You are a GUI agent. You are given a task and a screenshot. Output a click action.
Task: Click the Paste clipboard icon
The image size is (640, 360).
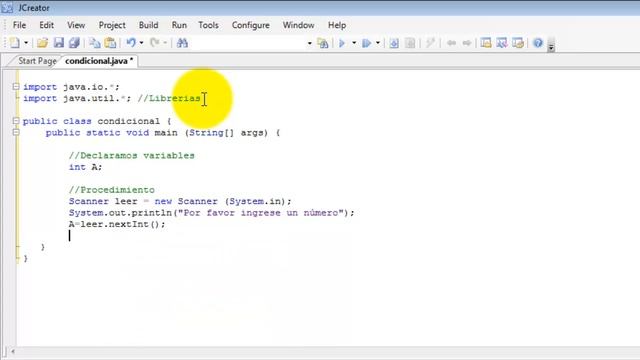click(110, 42)
